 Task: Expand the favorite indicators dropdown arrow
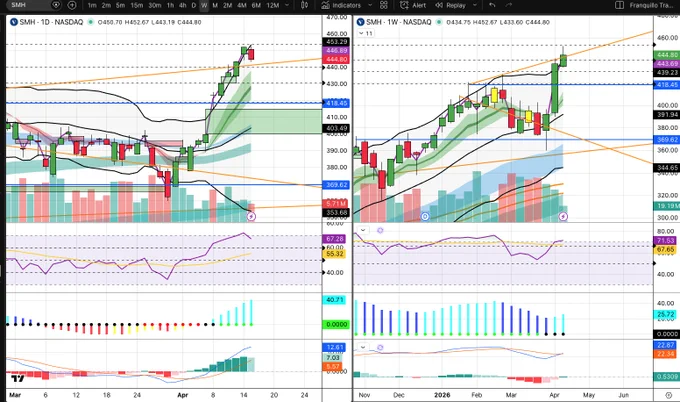(370, 6)
